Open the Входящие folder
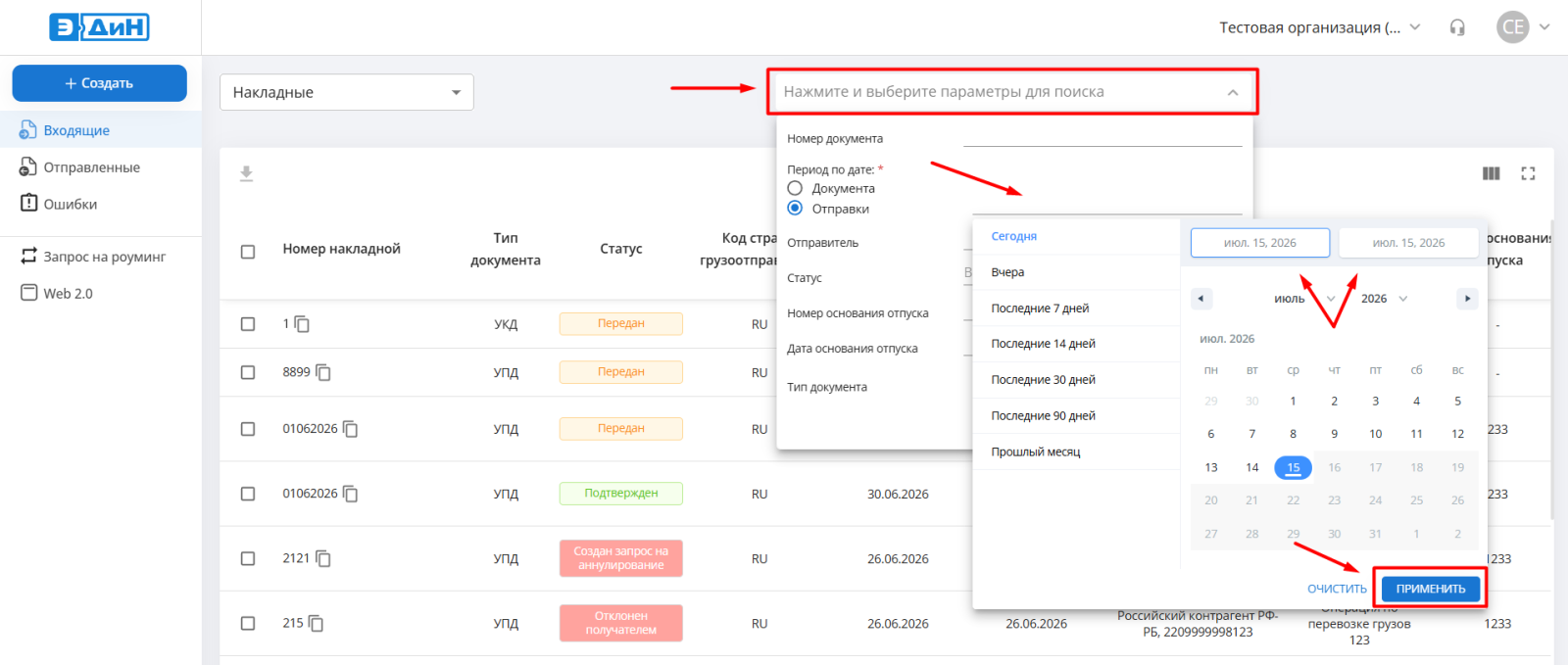This screenshot has width=1568, height=665. [101, 130]
